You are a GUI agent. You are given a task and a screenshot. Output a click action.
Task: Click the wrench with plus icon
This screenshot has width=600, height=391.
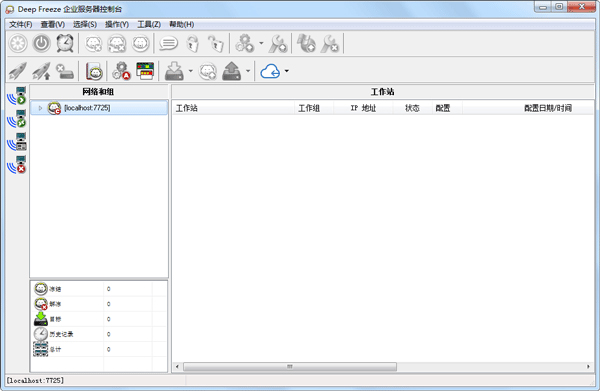pos(278,44)
